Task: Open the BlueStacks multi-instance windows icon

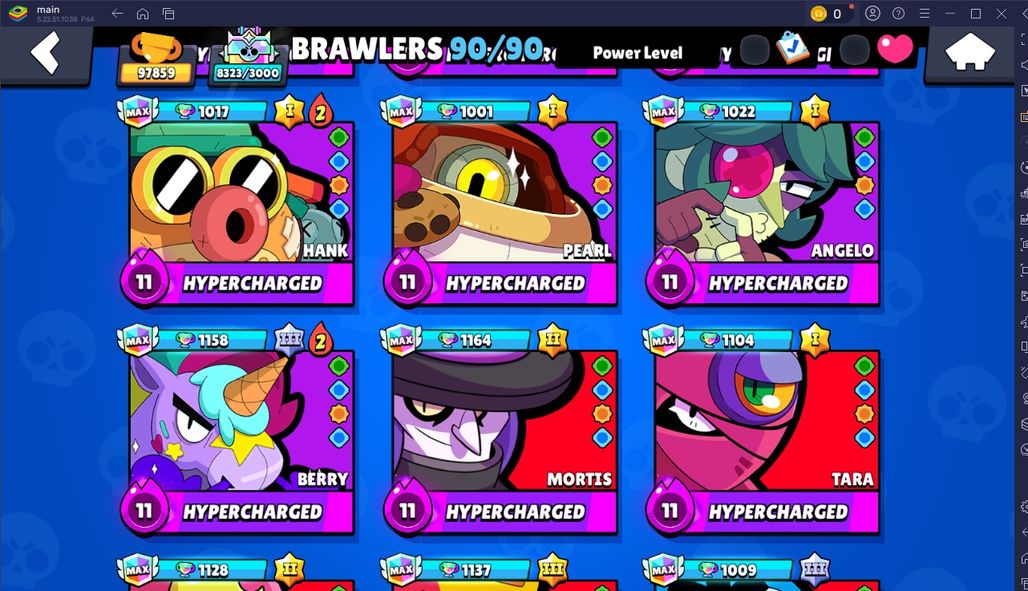Action: pos(168,13)
